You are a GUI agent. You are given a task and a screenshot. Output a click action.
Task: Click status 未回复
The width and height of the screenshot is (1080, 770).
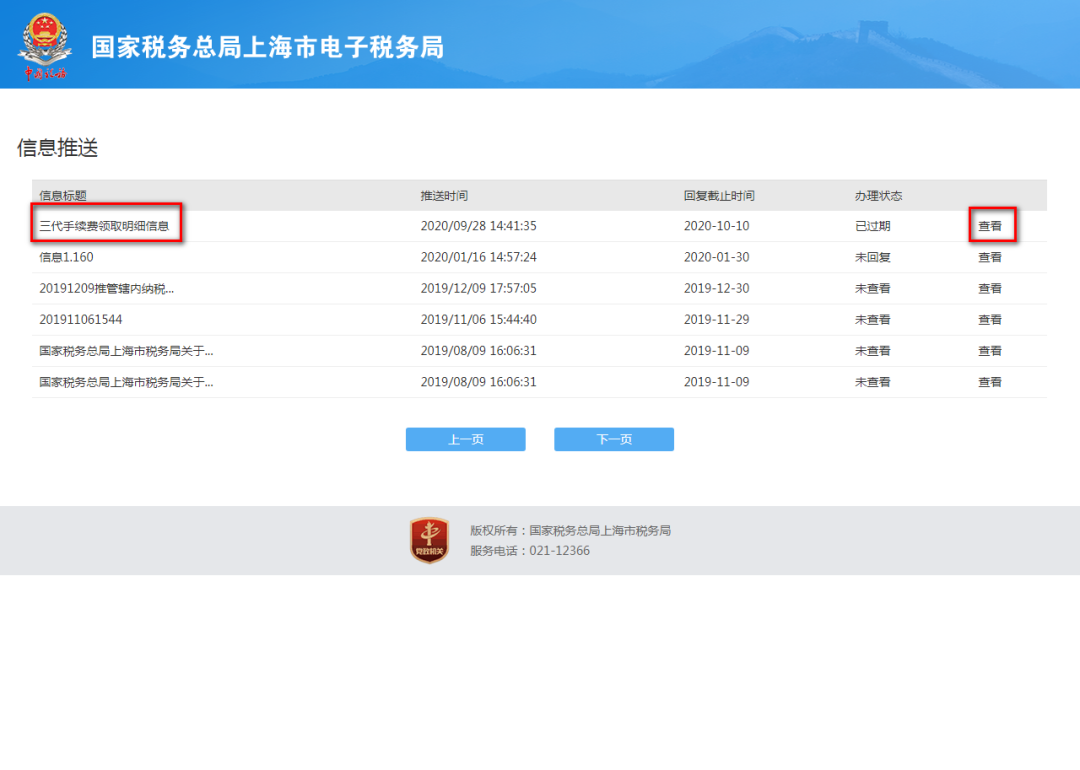click(873, 257)
